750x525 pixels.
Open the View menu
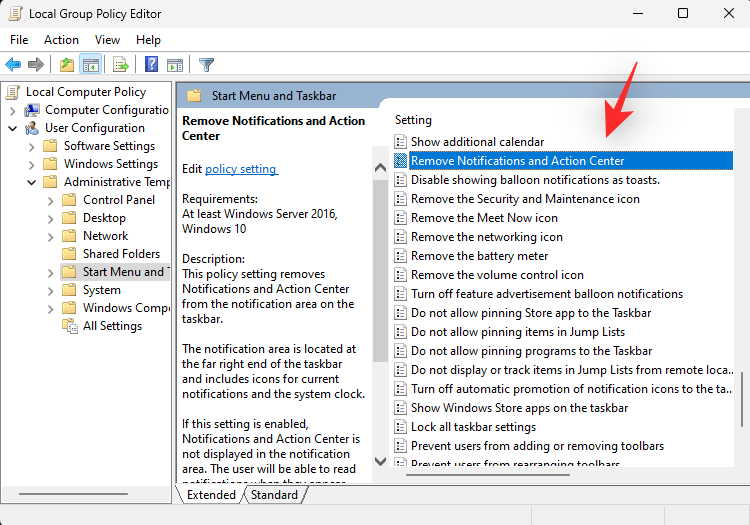coord(107,40)
